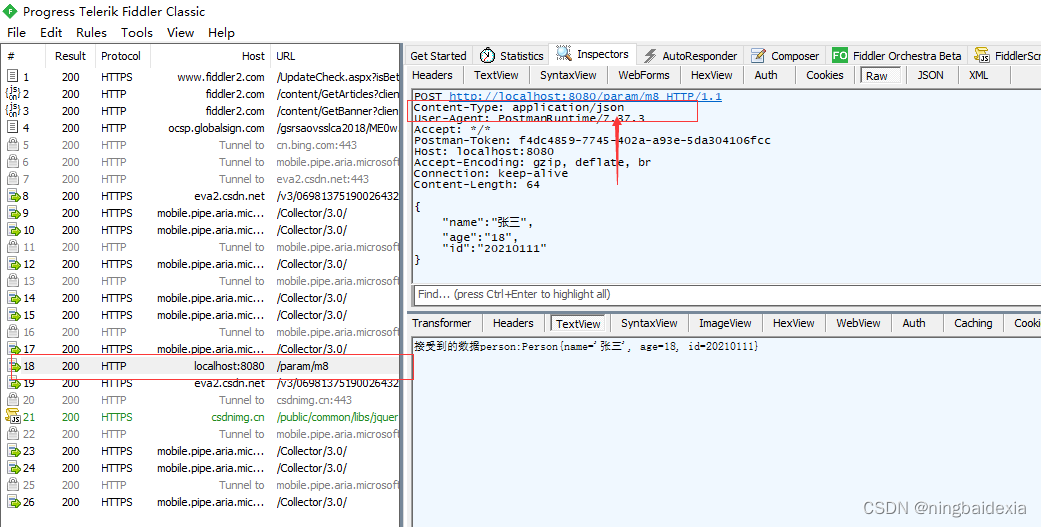Open response SyntaxView tab
Viewport: 1041px width, 527px height.
point(649,323)
